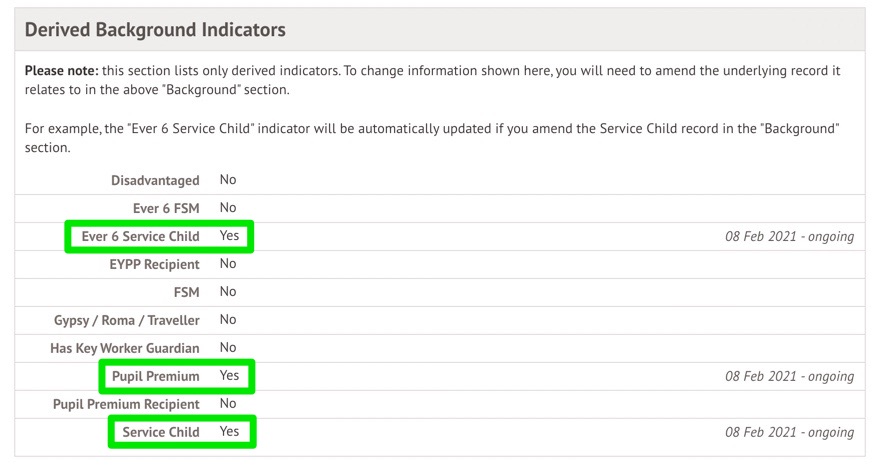
Task: Click the No value for Has Key Worker Guardian
Action: click(x=228, y=348)
